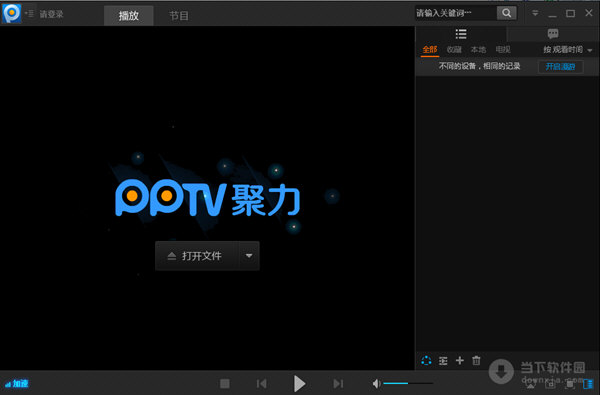The height and width of the screenshot is (395, 600).
Task: Select the playlist list-view panel tab
Action: 461,34
